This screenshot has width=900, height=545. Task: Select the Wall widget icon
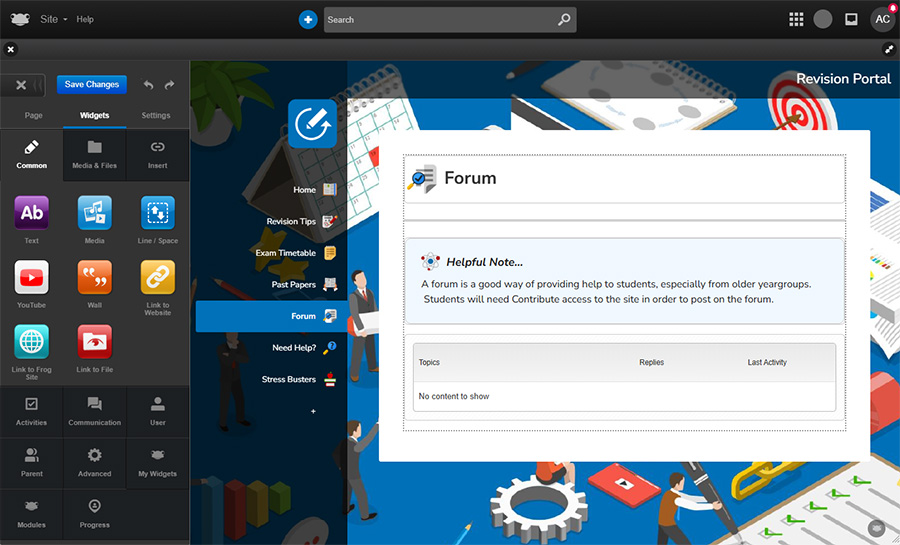tap(95, 277)
